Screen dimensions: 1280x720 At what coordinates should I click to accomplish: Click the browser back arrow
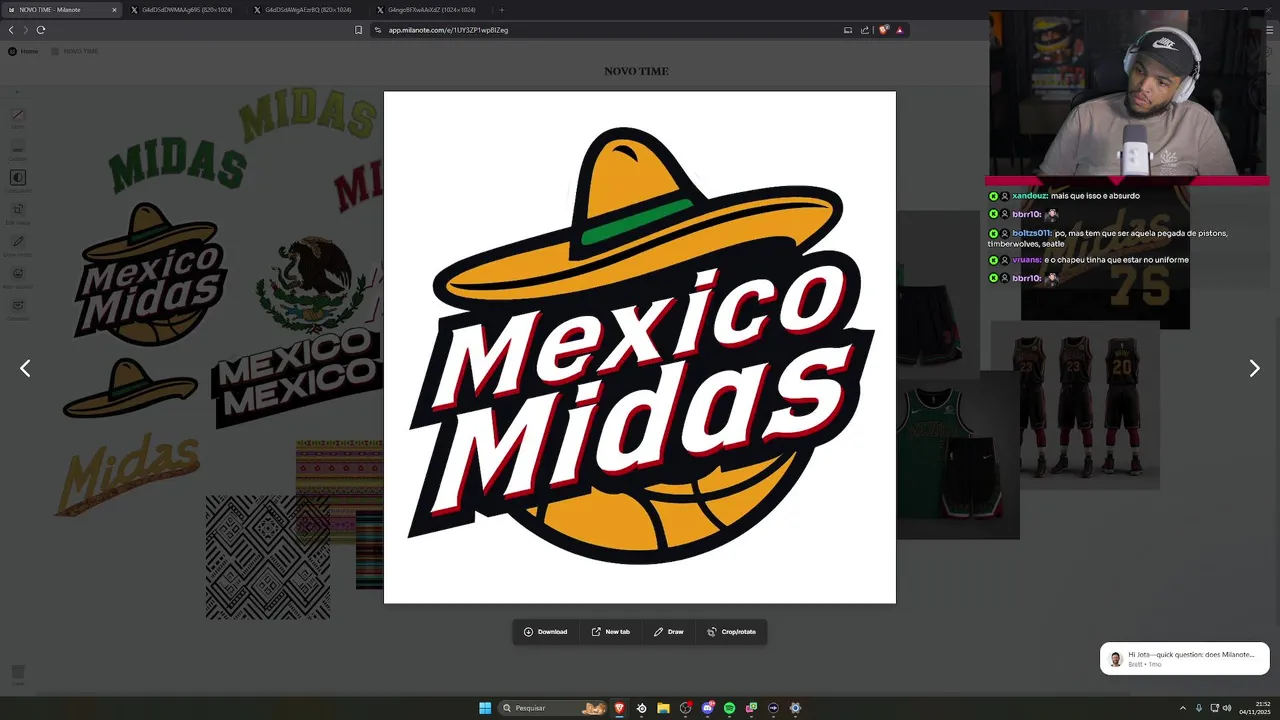tap(11, 30)
